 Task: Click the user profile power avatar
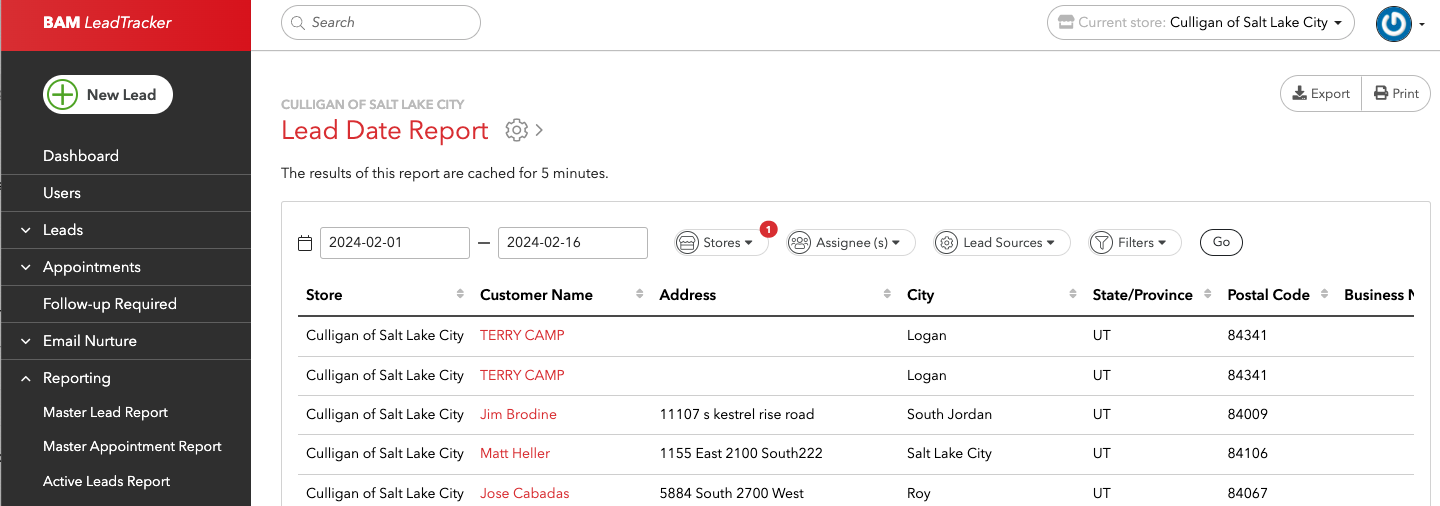1394,23
